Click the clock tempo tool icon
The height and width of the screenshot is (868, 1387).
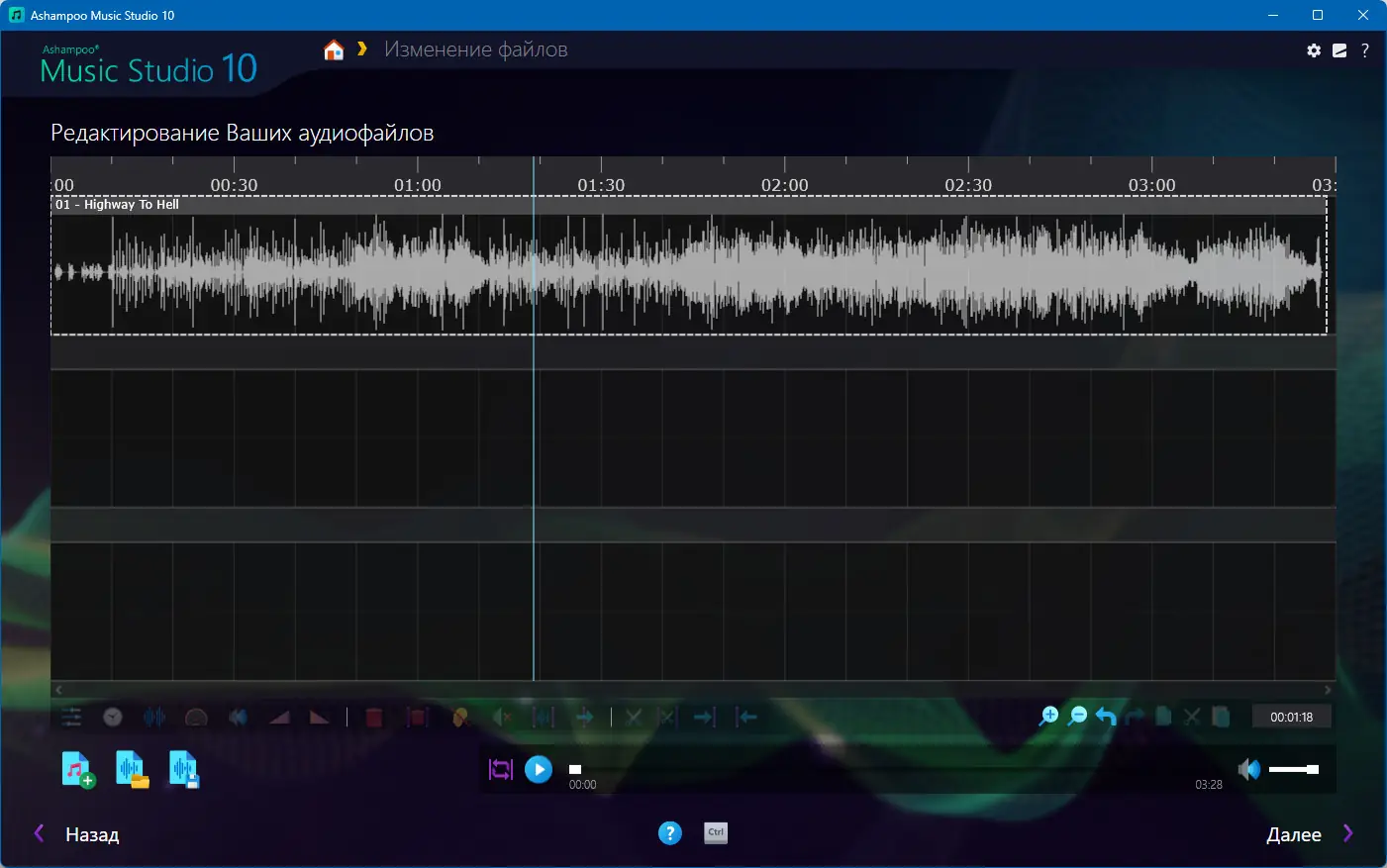pos(113,717)
